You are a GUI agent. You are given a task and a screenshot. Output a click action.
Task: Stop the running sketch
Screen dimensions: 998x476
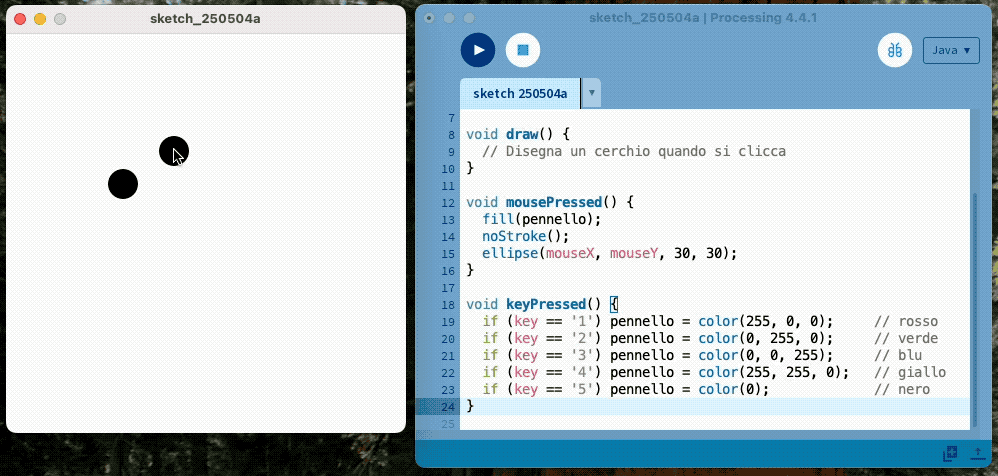point(522,50)
